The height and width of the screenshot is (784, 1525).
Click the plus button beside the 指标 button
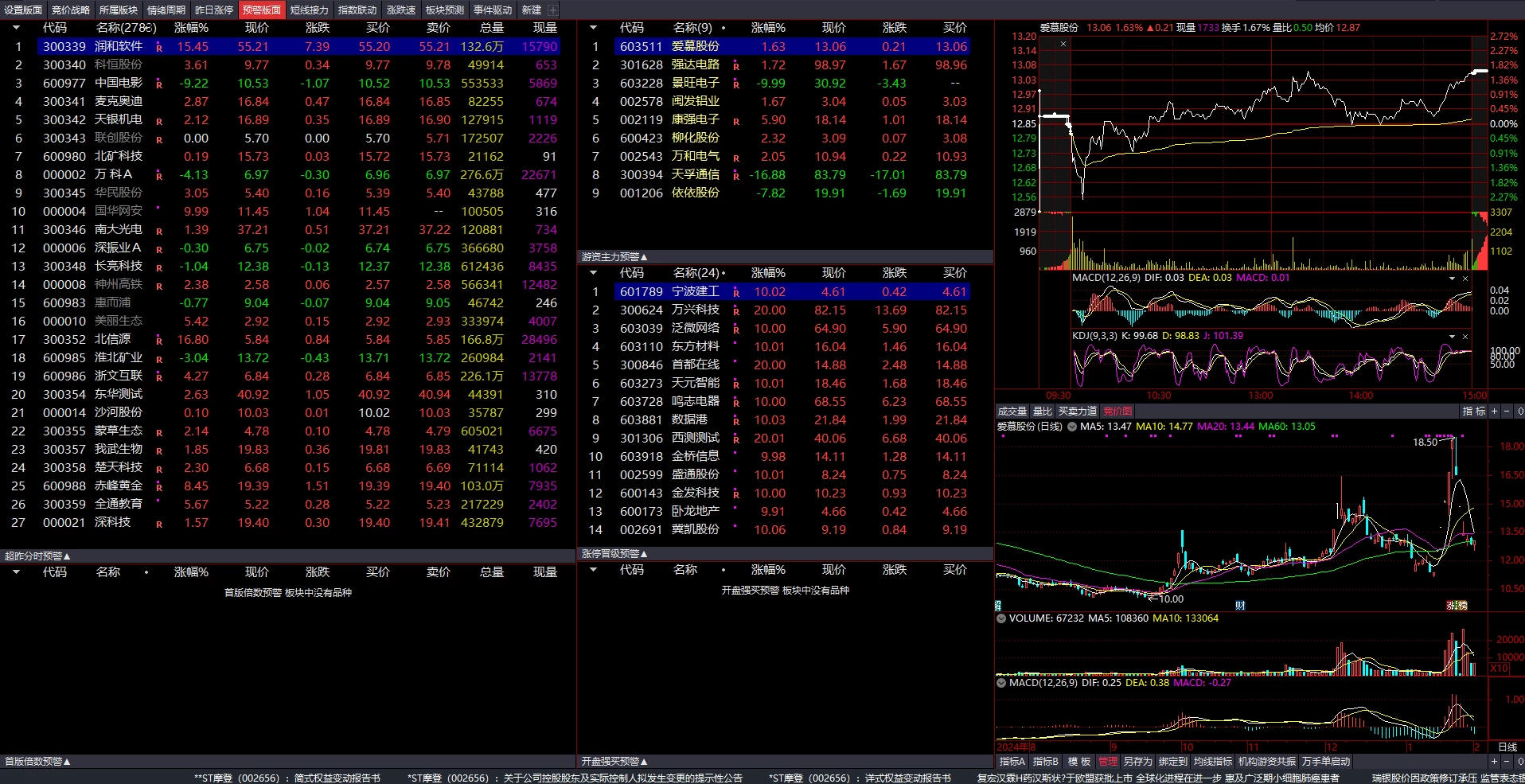[1494, 412]
